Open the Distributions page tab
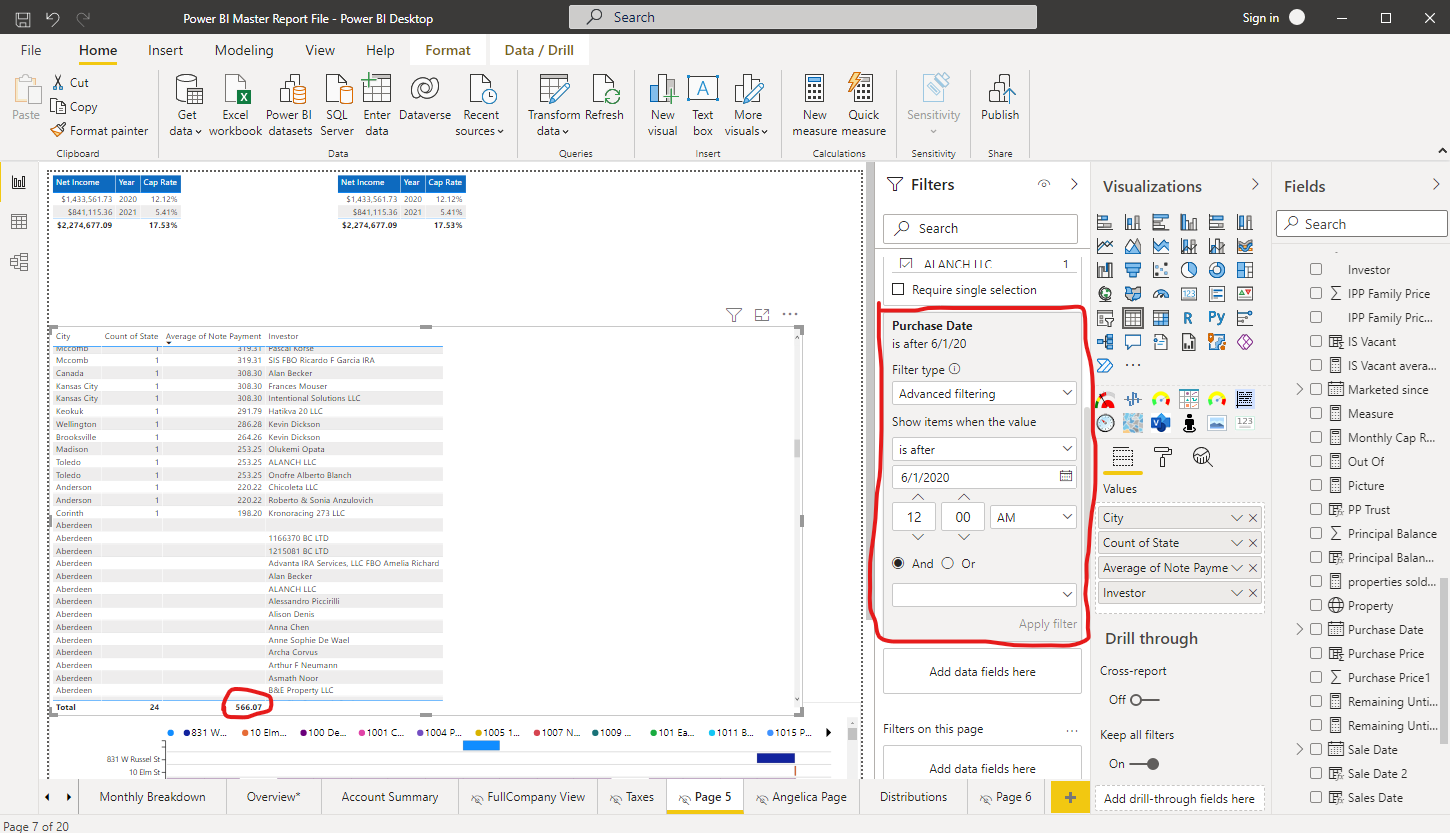 click(913, 797)
